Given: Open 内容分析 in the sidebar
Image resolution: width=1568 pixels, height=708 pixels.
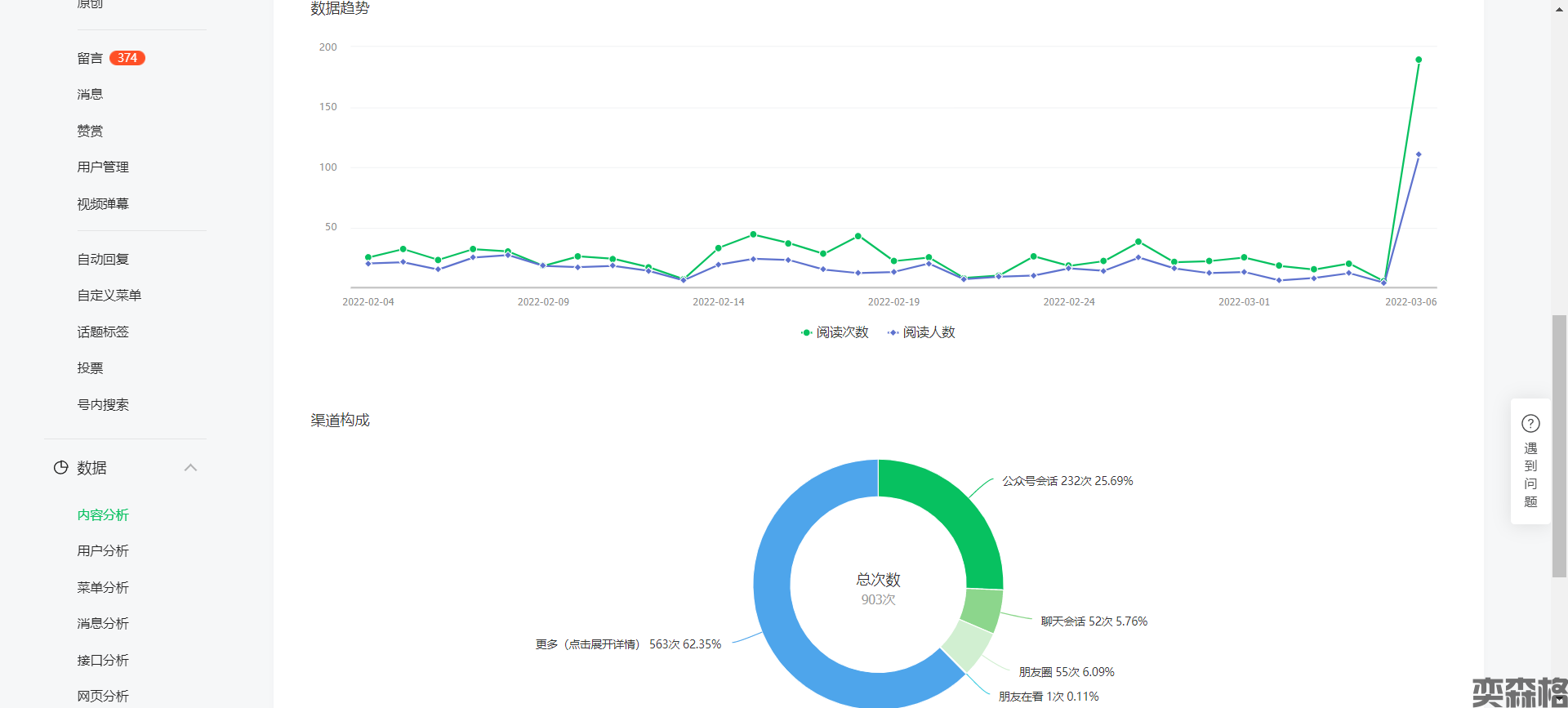Looking at the screenshot, I should (x=103, y=515).
